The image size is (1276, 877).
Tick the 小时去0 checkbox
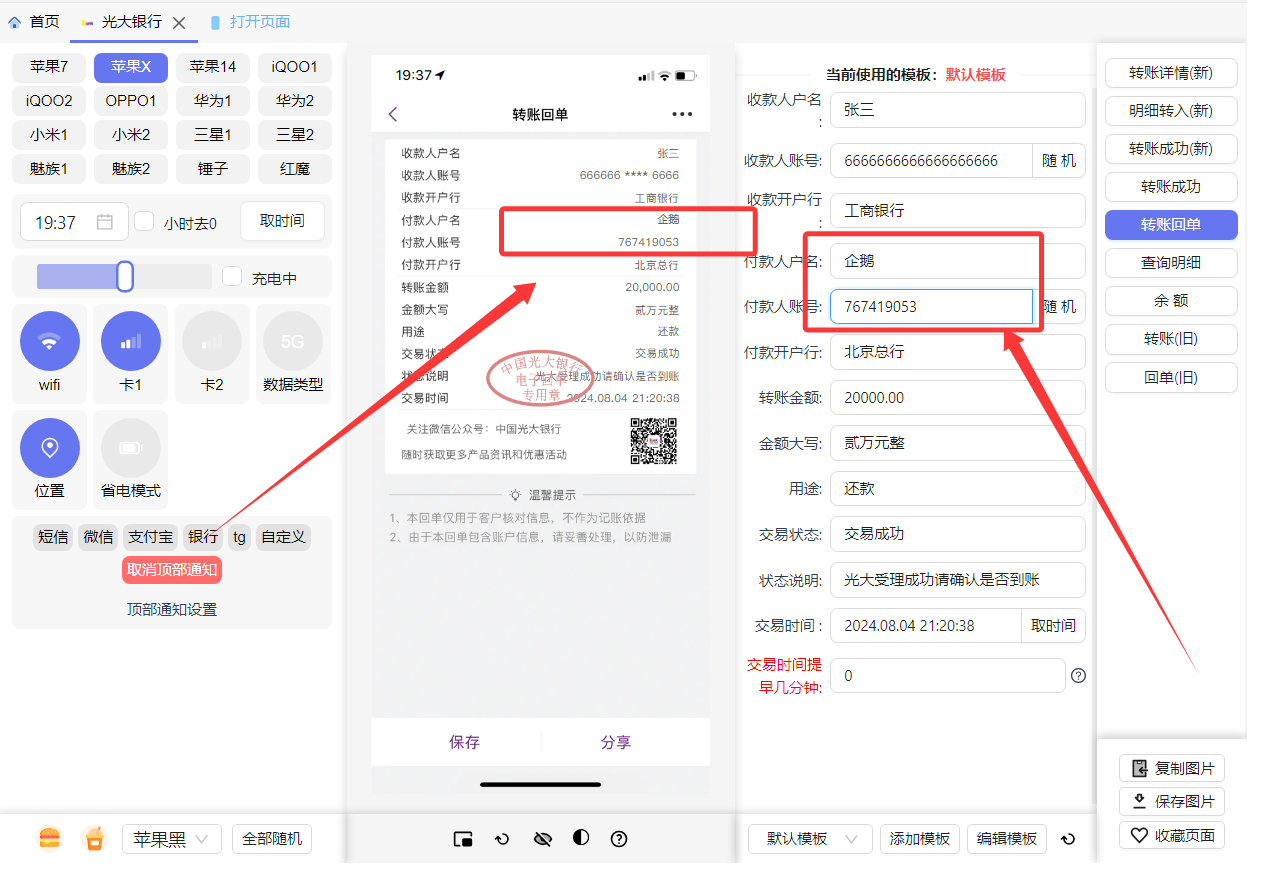click(145, 221)
